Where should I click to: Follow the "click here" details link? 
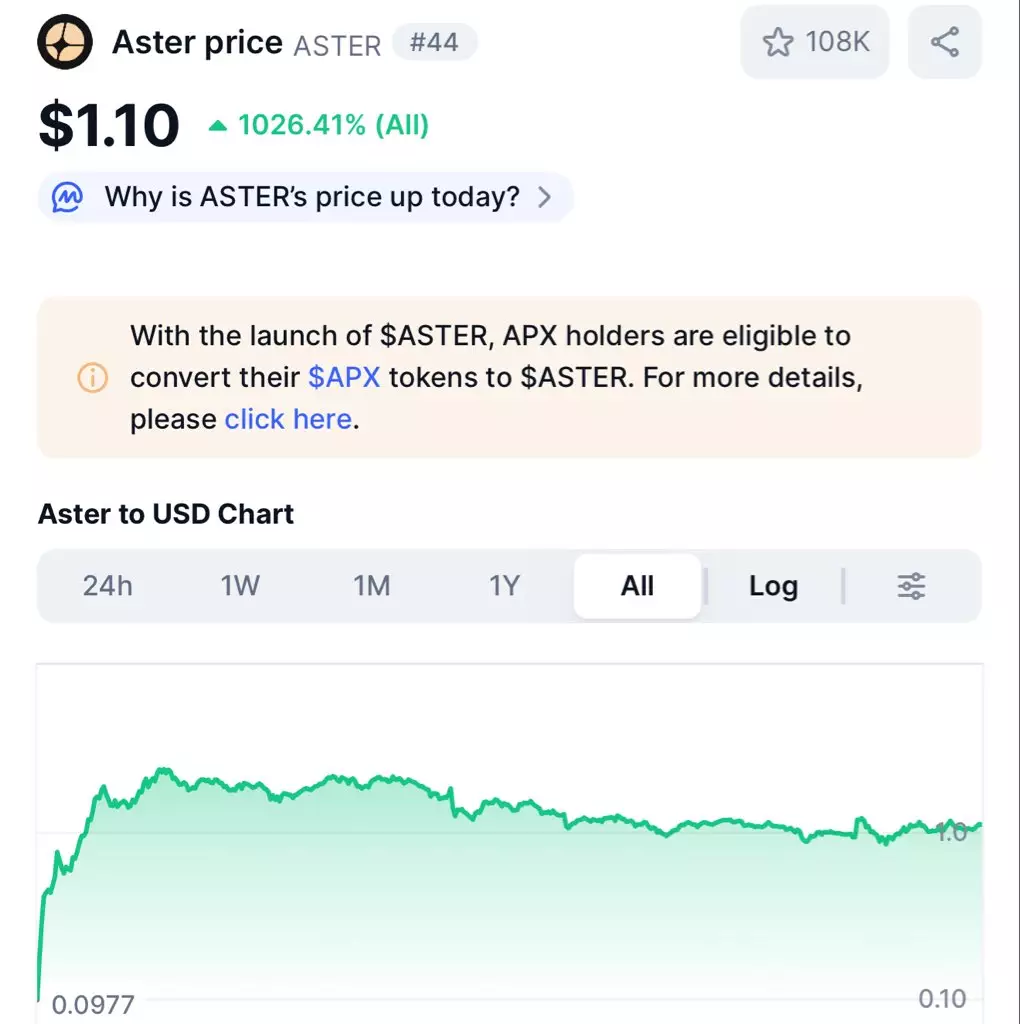[288, 419]
